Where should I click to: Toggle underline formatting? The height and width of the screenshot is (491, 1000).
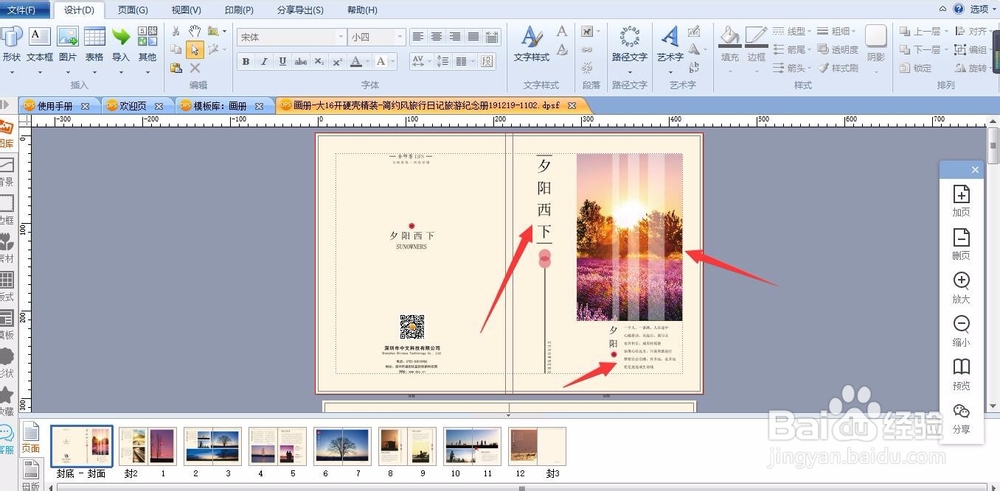click(x=283, y=61)
